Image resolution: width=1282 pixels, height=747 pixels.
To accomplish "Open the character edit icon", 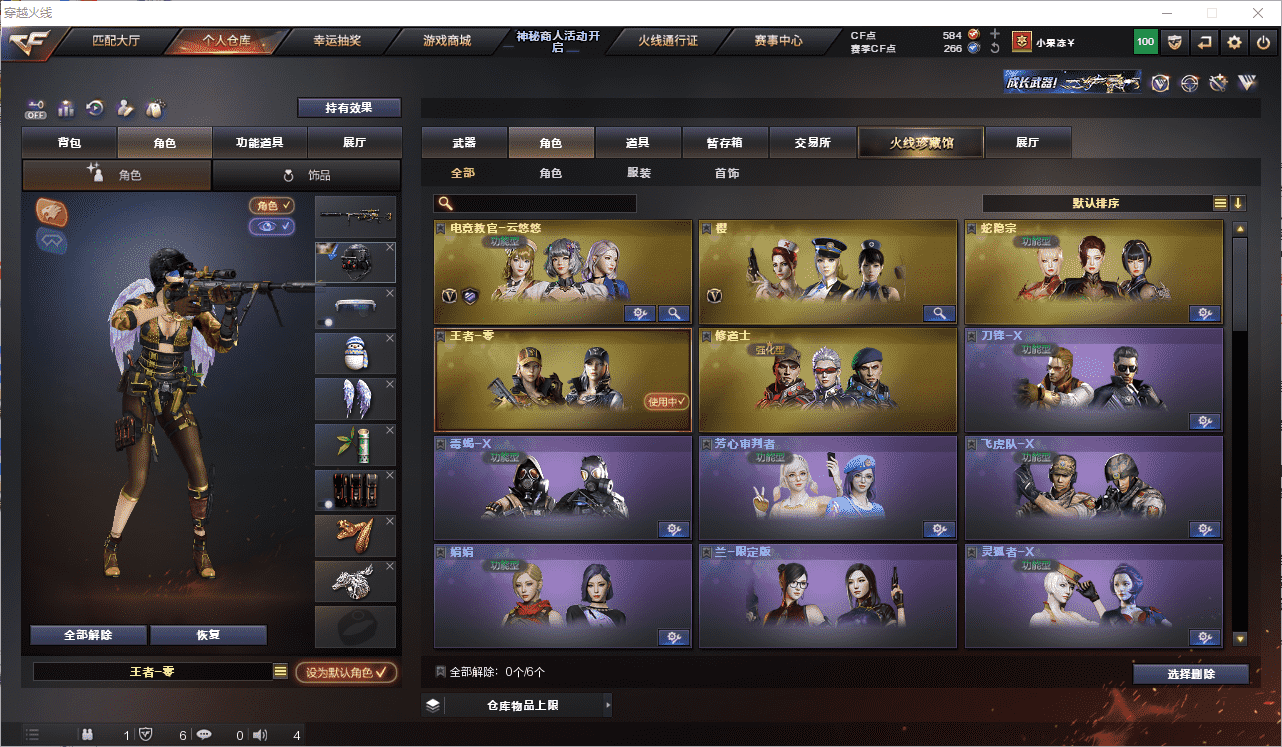I will tap(125, 107).
